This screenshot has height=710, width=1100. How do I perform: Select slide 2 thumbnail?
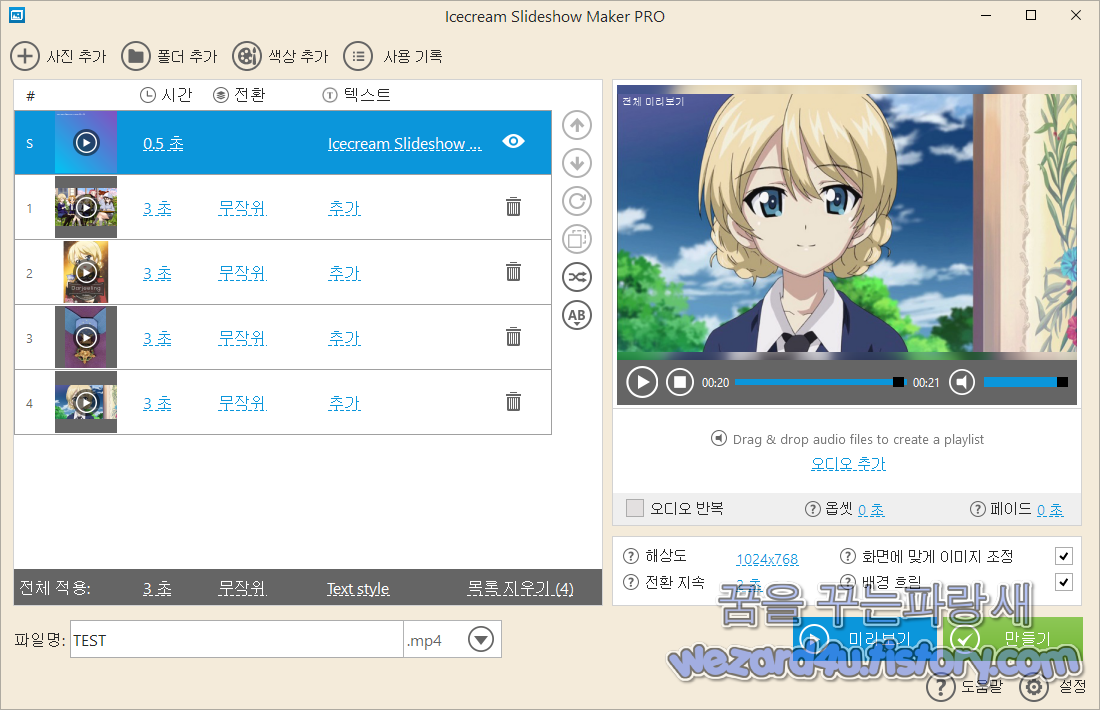tap(86, 272)
